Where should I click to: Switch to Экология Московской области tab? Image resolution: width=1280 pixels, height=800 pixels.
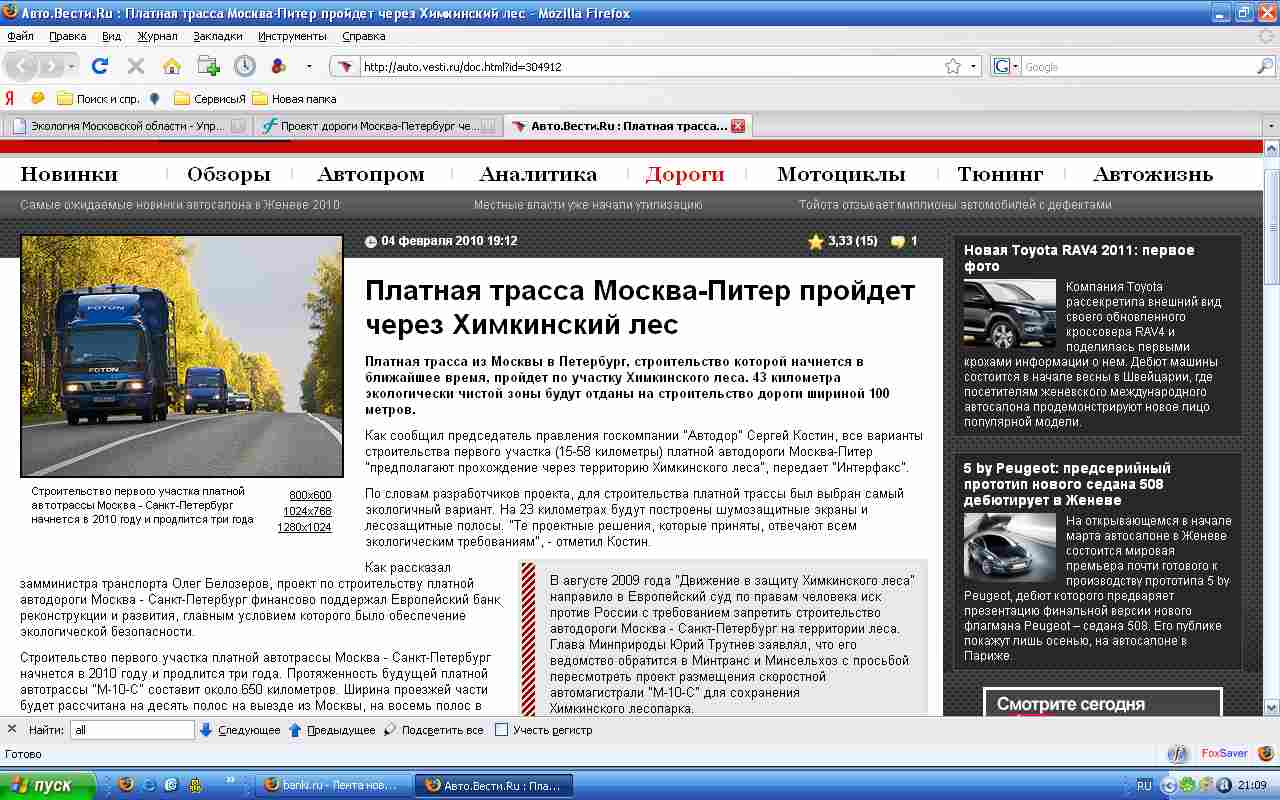point(126,126)
